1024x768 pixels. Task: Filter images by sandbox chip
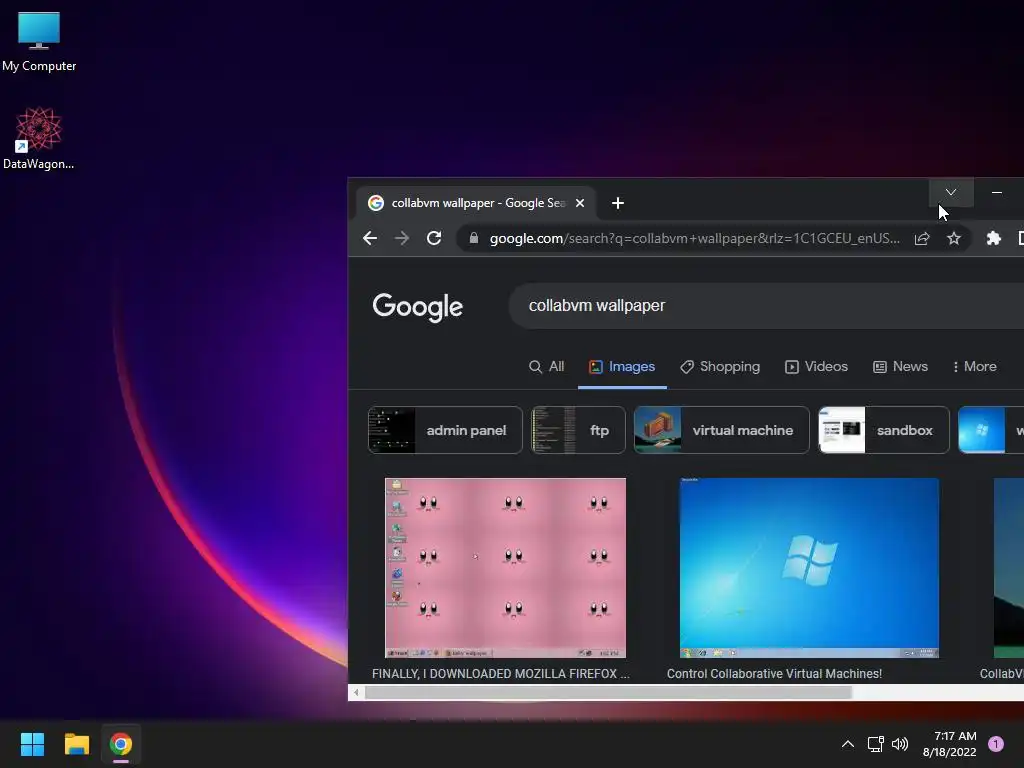pos(884,430)
